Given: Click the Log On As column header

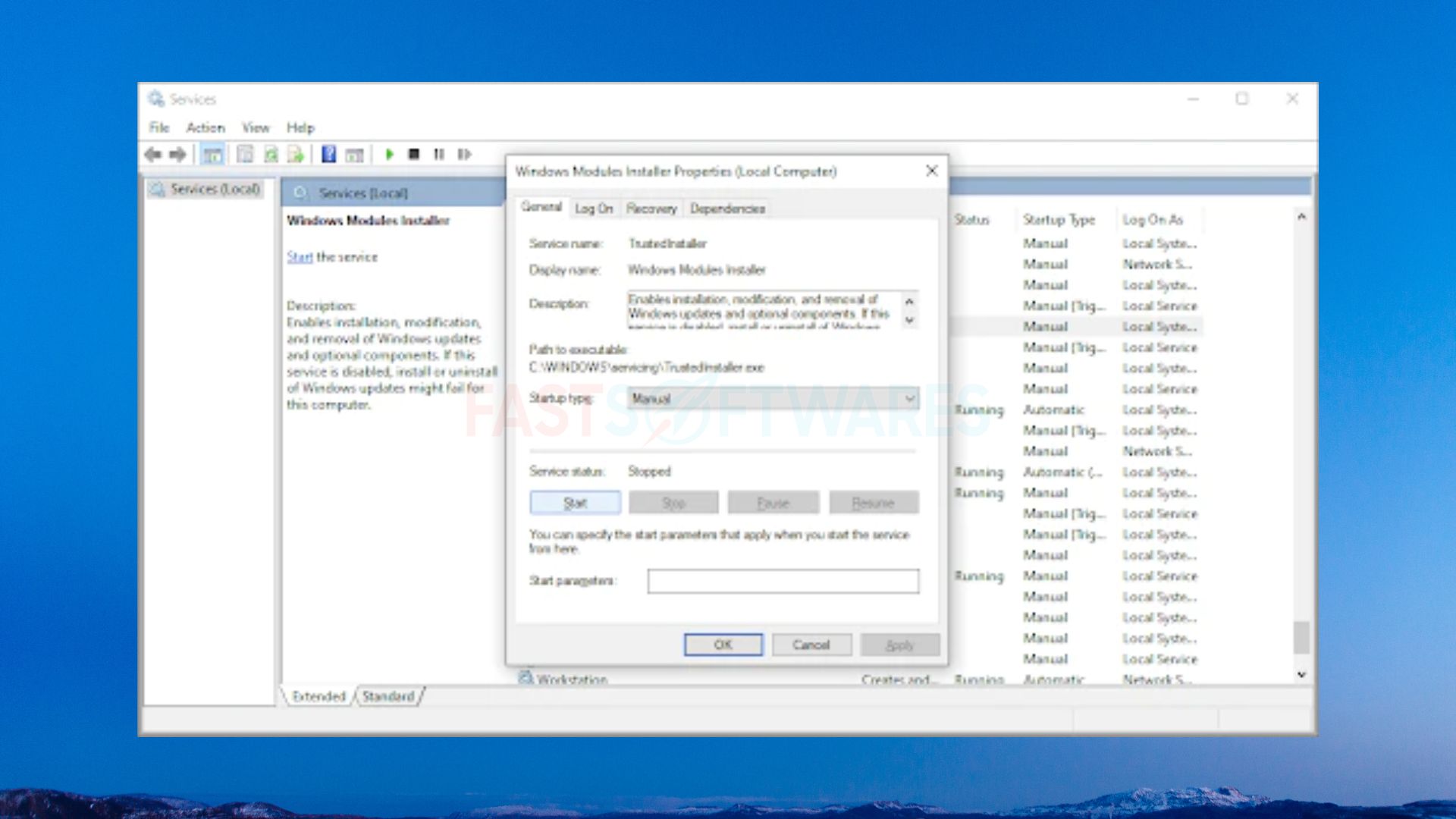Looking at the screenshot, I should point(1153,220).
